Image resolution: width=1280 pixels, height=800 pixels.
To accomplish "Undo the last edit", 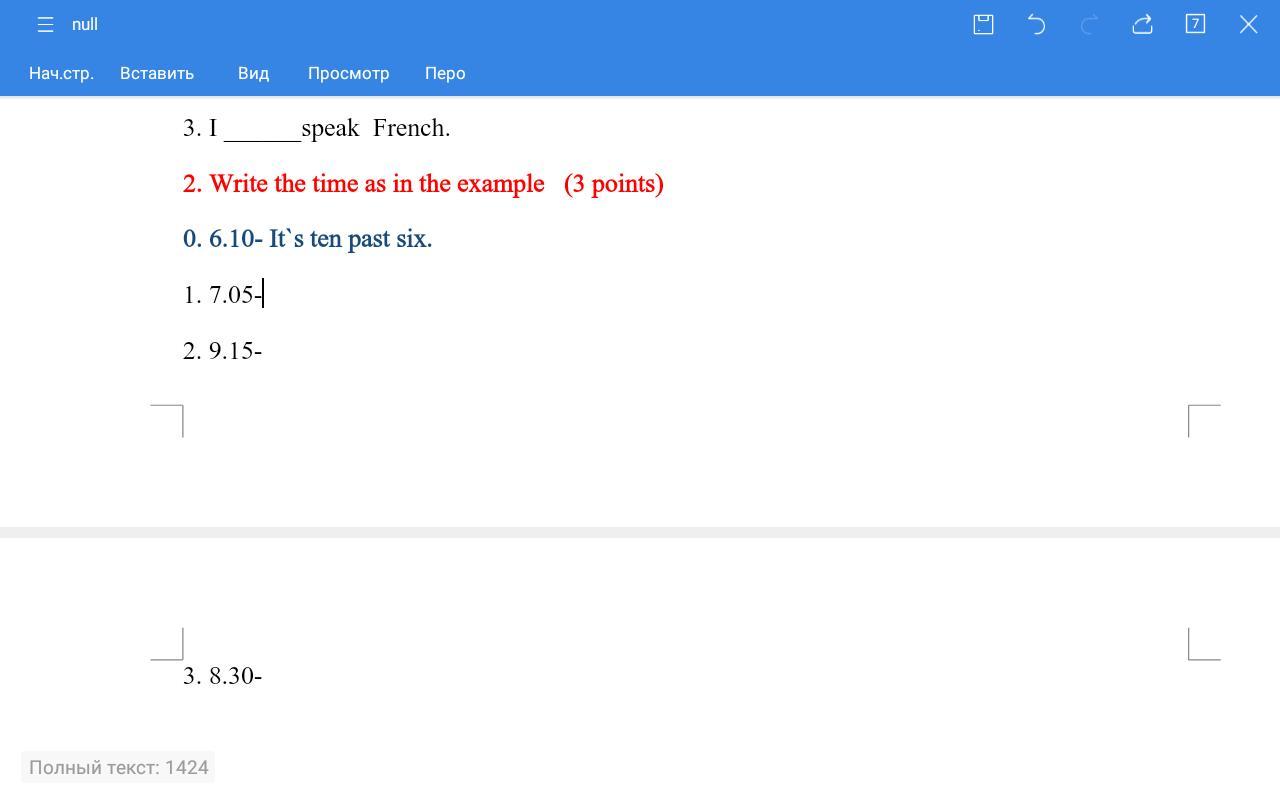I will pos(1036,24).
